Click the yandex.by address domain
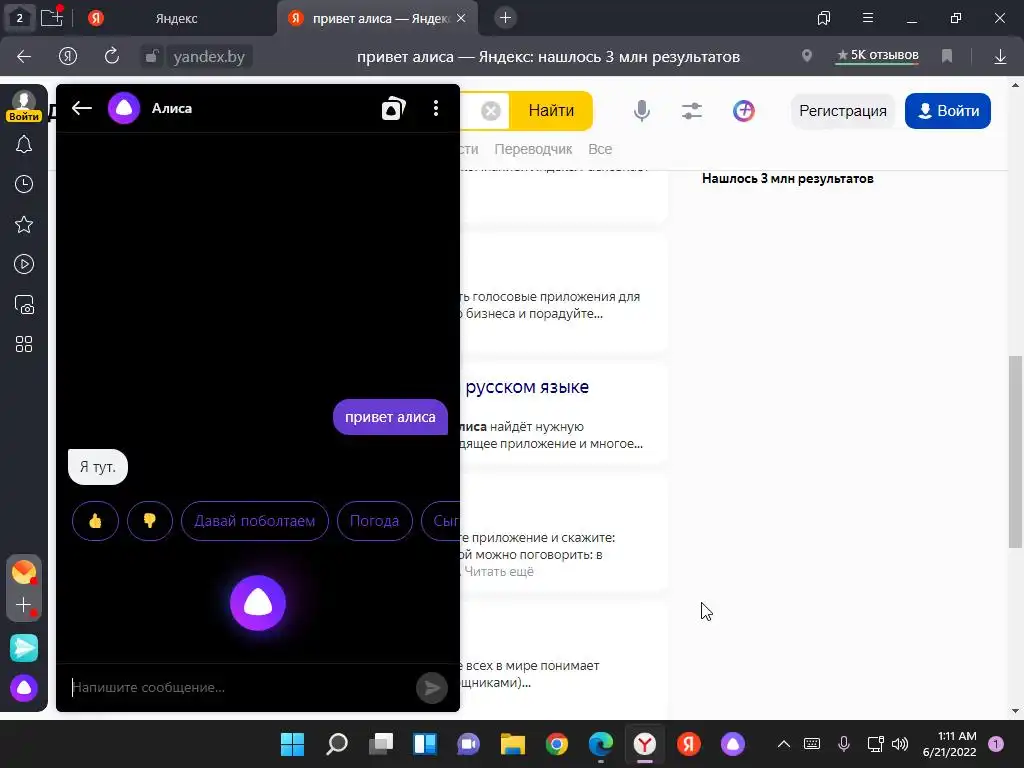 [x=209, y=57]
